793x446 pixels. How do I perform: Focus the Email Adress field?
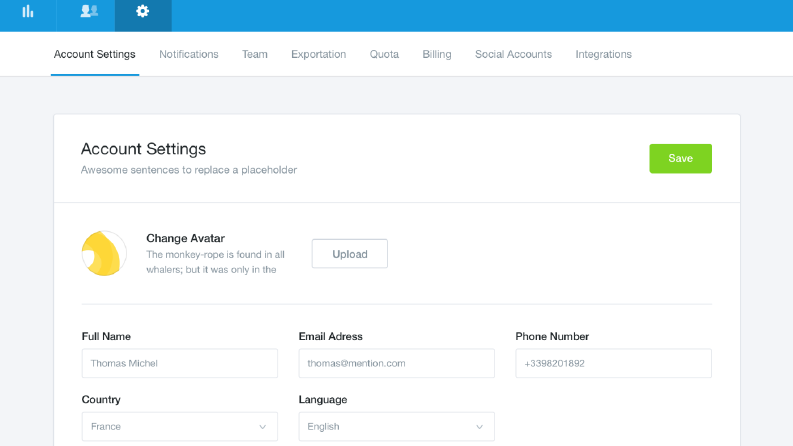coord(396,363)
